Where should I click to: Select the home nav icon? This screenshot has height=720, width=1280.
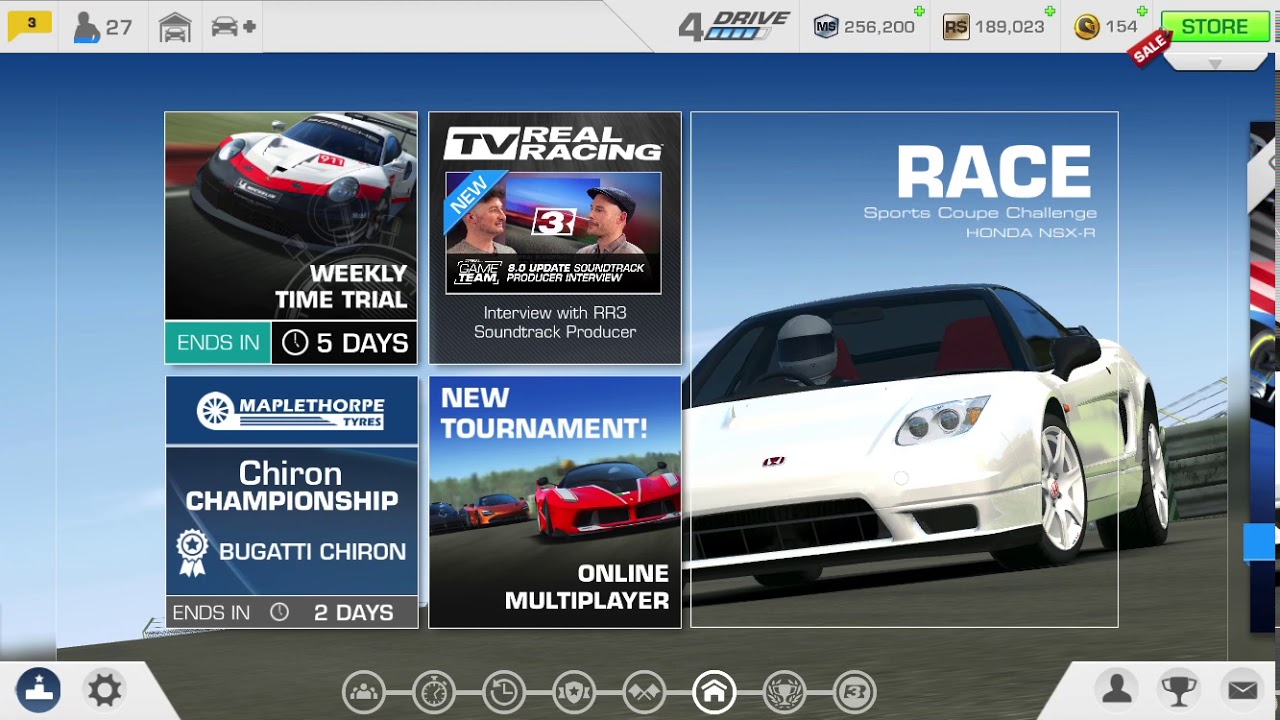(x=714, y=691)
